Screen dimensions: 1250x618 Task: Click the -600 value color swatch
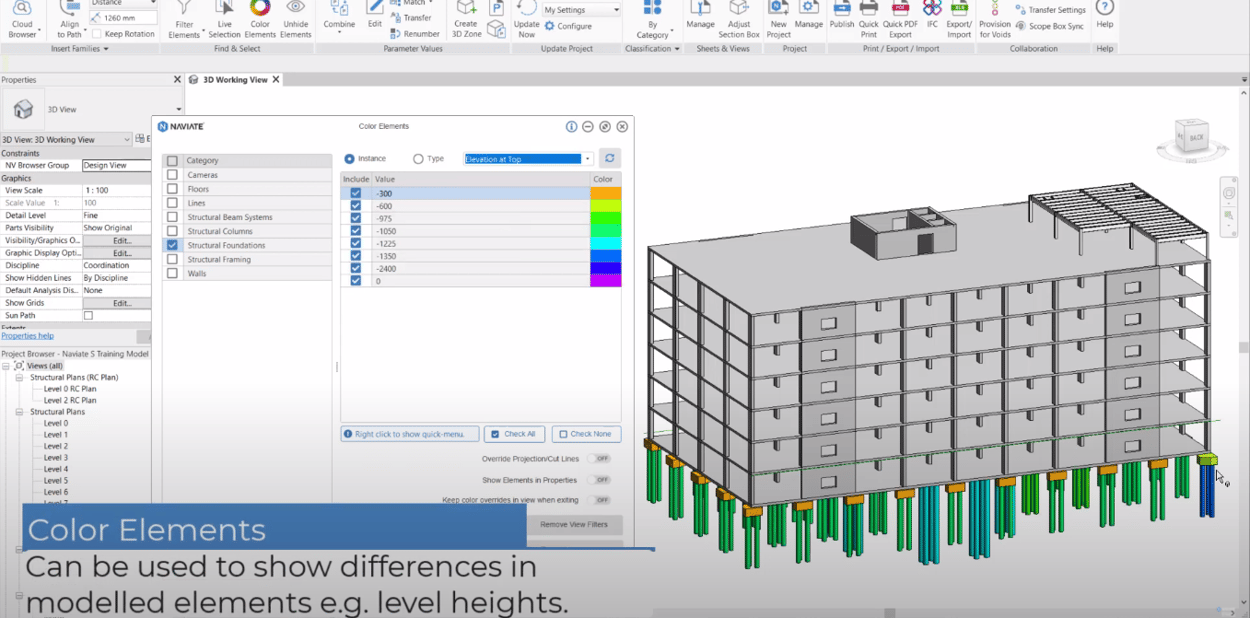click(x=605, y=205)
